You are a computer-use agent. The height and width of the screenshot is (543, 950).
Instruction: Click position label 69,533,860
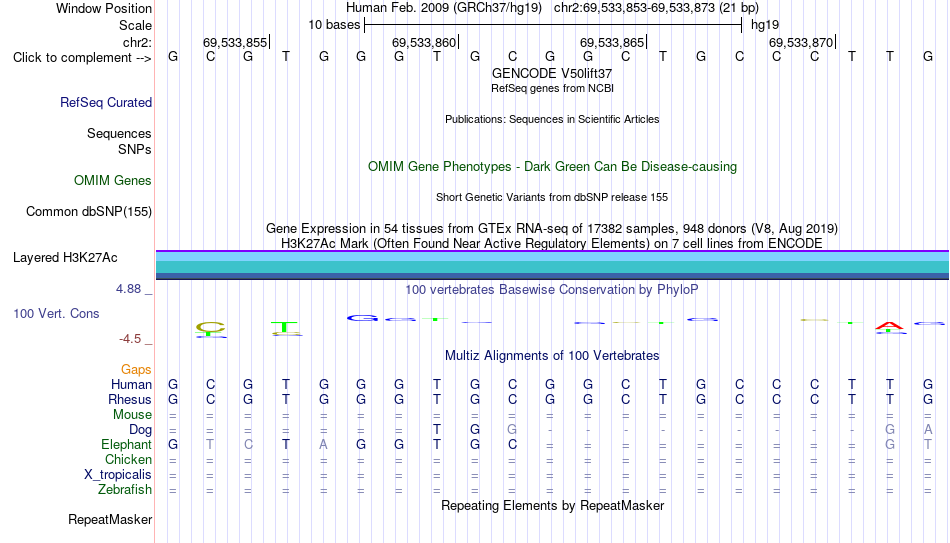click(424, 42)
